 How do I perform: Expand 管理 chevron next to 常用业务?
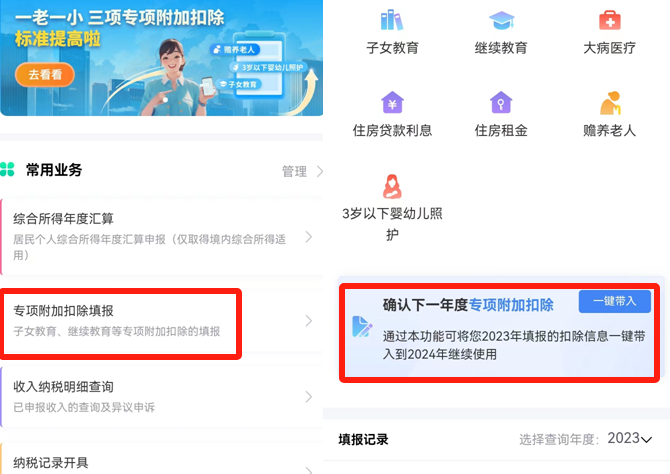320,171
